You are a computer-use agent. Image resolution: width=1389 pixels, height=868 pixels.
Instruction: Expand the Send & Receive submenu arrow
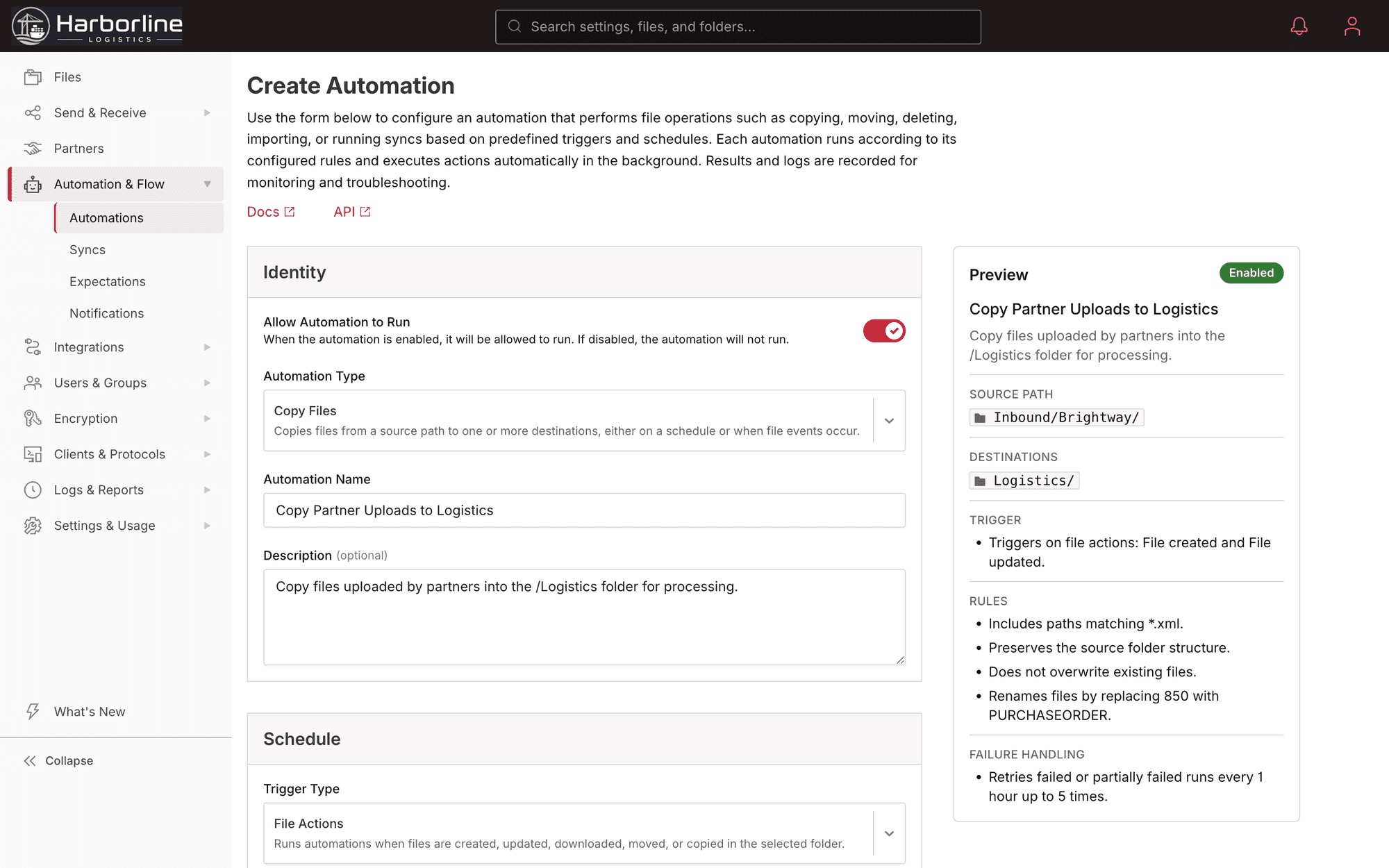click(x=207, y=112)
